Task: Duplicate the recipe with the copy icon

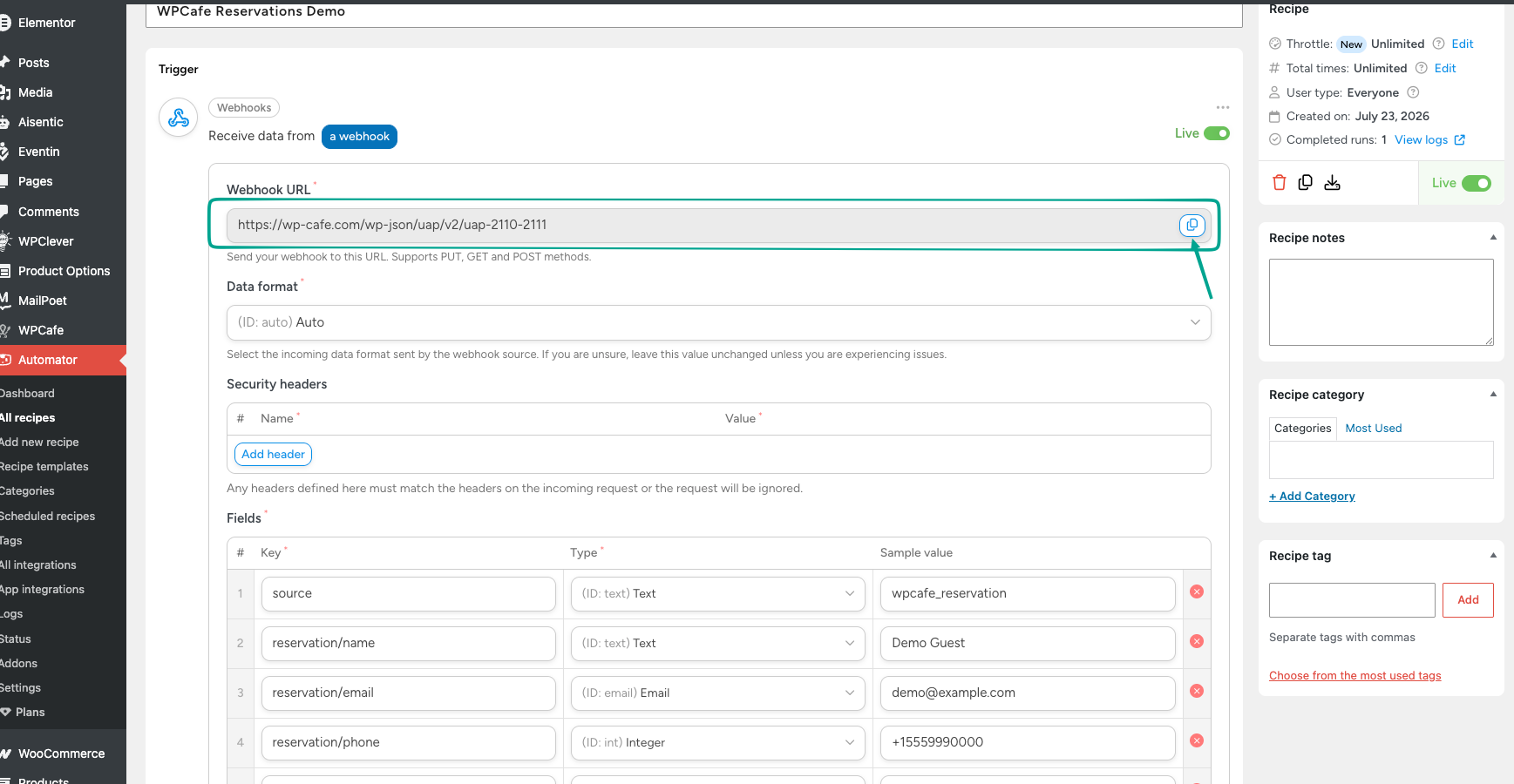Action: (1305, 183)
